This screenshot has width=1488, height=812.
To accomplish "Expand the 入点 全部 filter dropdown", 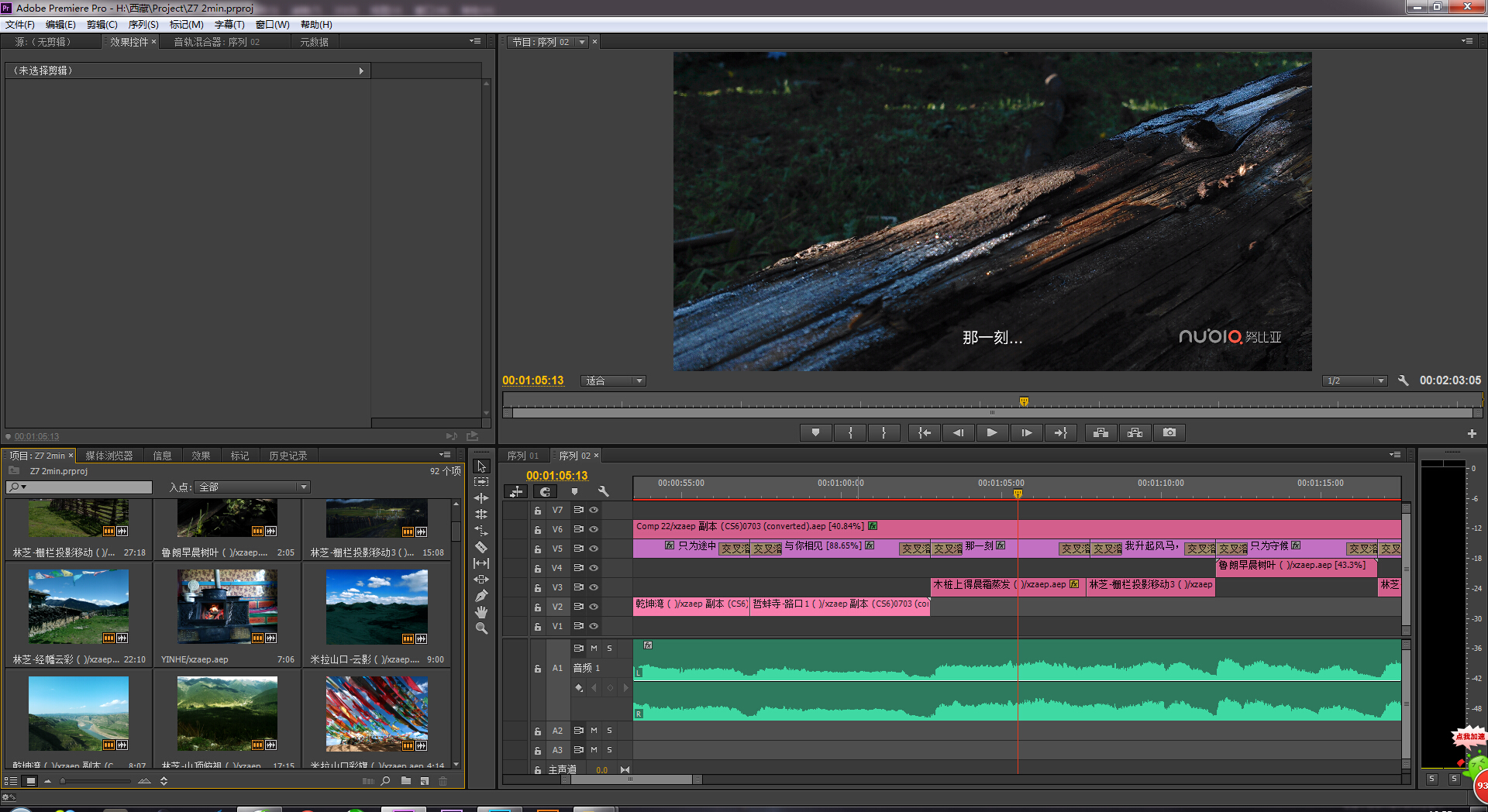I will coord(253,487).
